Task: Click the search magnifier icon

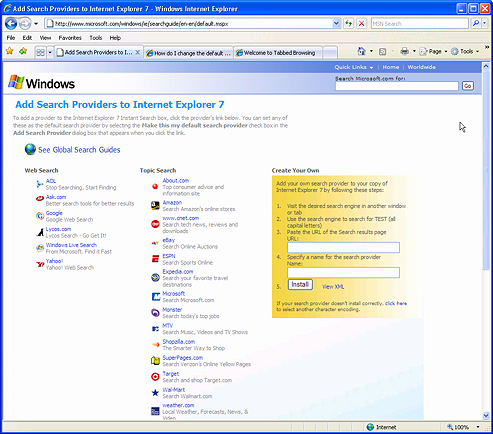Action: pyautogui.click(x=476, y=23)
